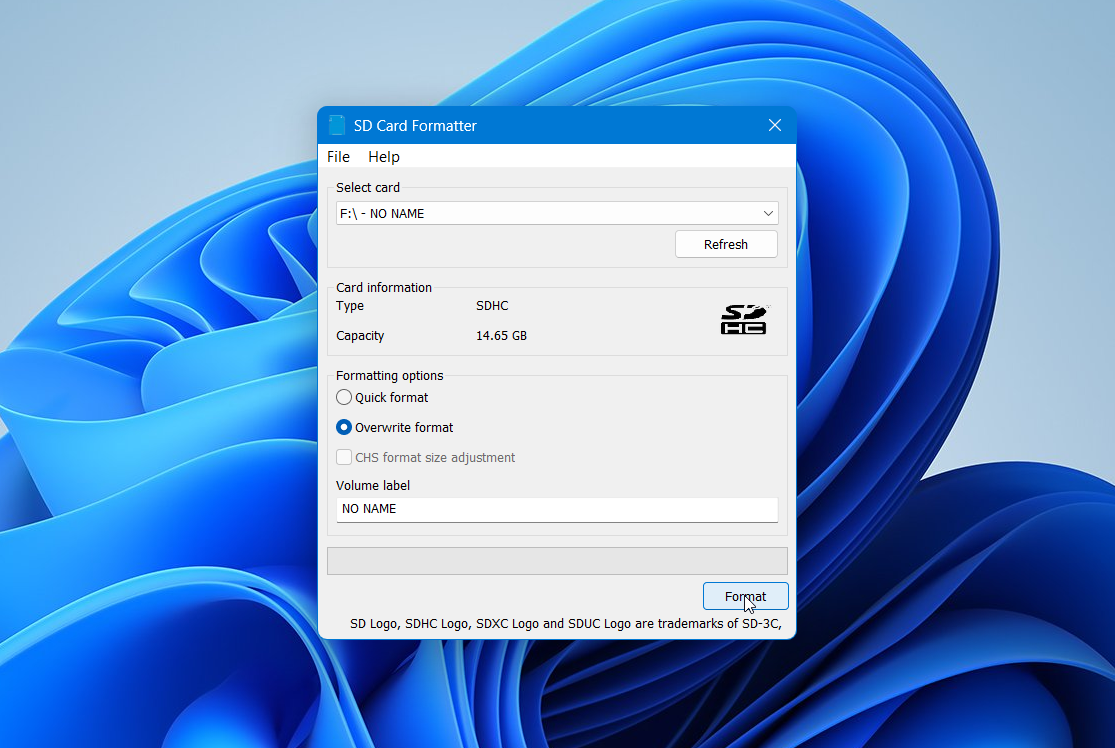Click the SD Logo trademark notice text

565,624
